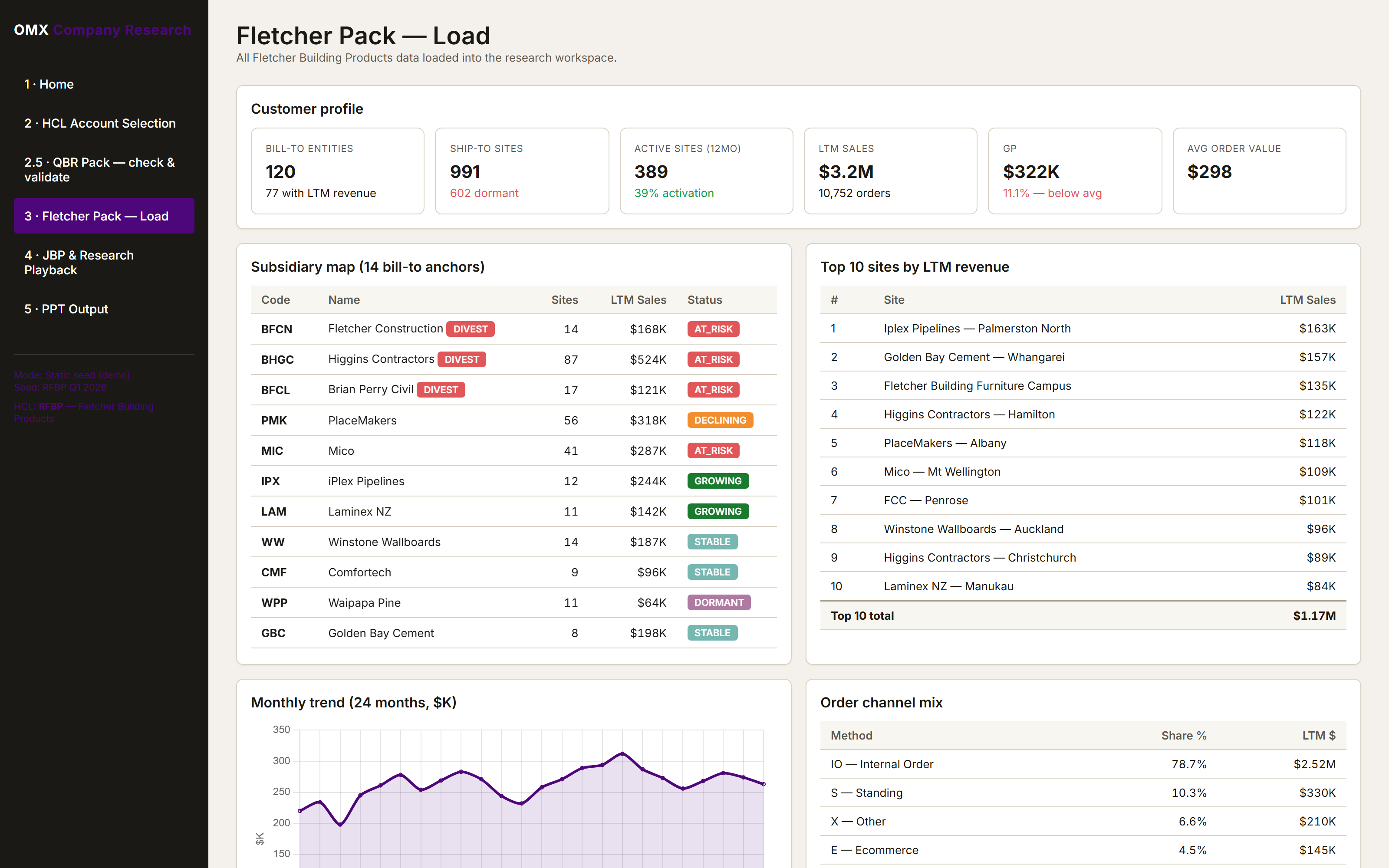Open QBR Pack check & validate step
The image size is (1389, 868).
tap(104, 169)
